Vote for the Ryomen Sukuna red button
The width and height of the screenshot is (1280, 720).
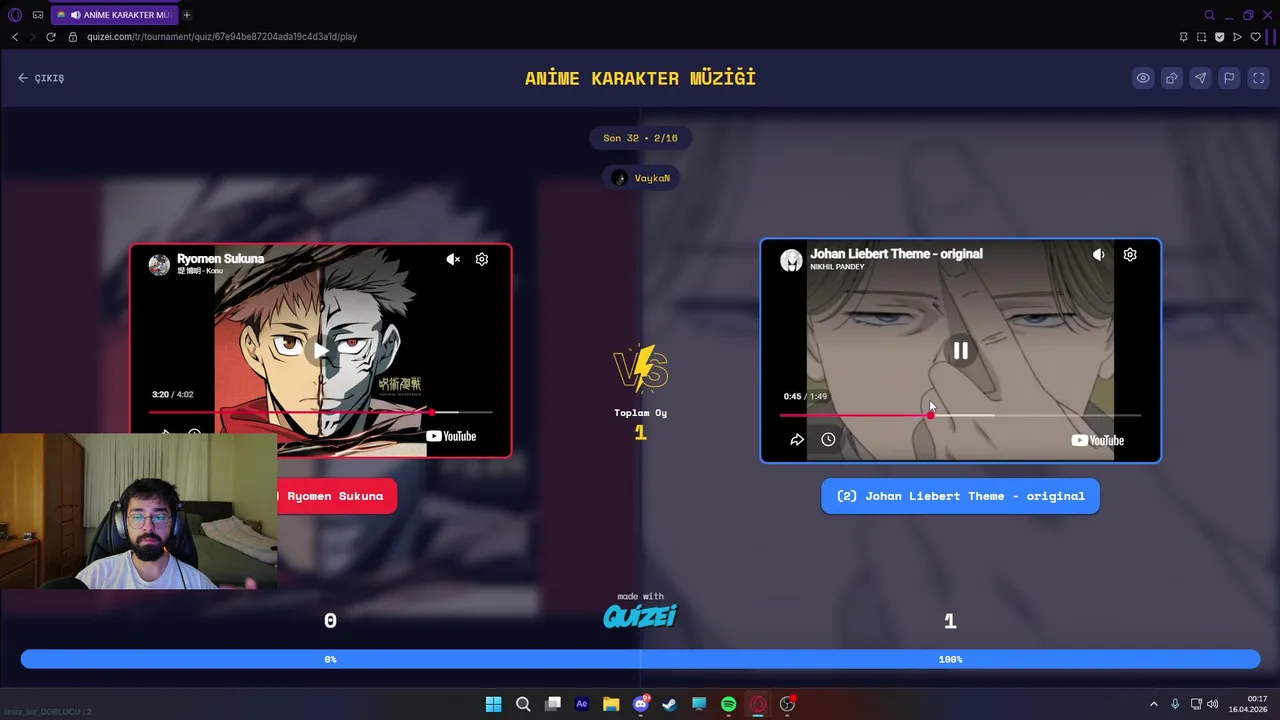336,496
